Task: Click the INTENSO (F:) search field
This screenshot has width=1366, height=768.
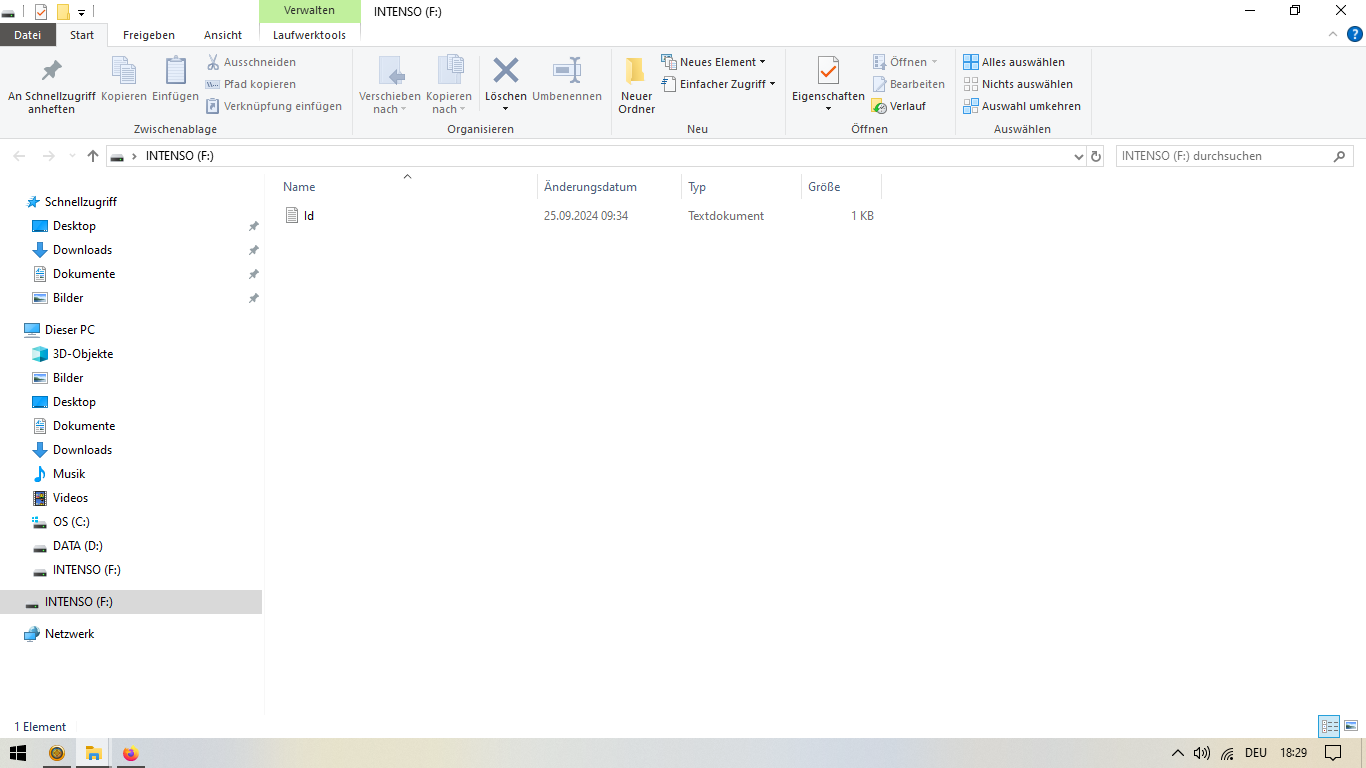Action: click(x=1224, y=156)
